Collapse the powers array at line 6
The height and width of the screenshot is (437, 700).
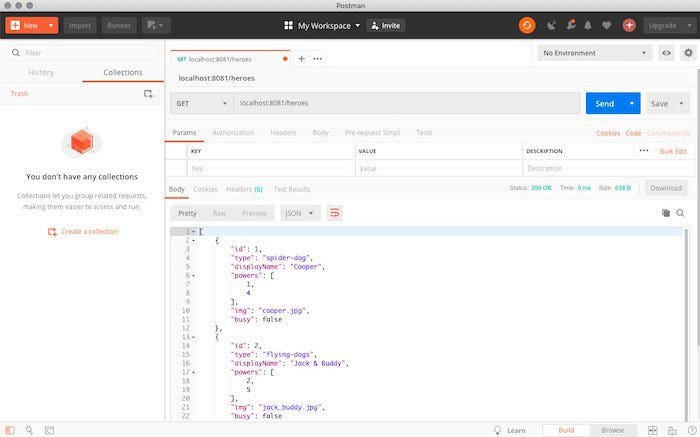point(194,275)
